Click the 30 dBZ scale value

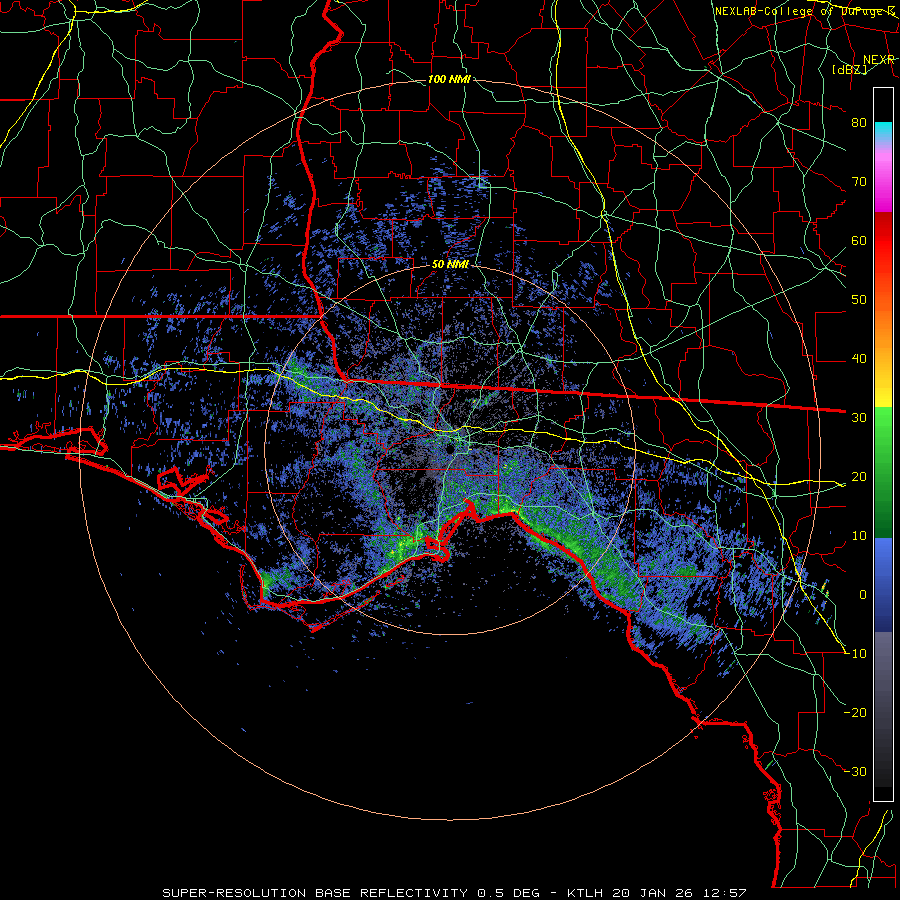point(859,418)
